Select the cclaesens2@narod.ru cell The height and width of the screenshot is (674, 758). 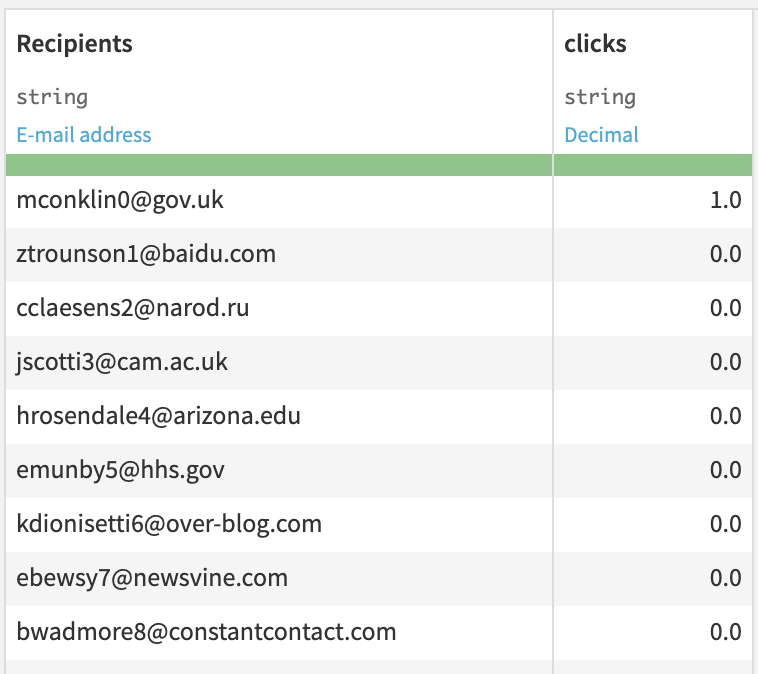279,308
